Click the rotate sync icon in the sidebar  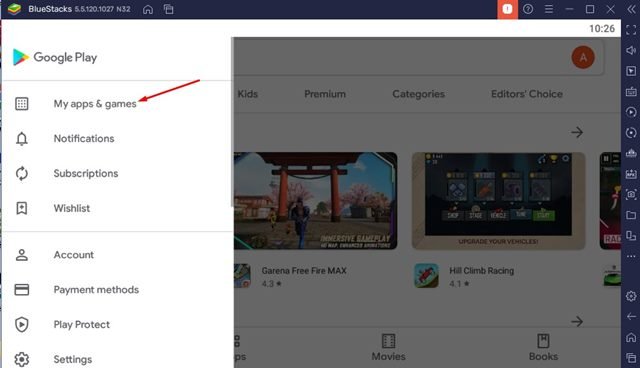tap(631, 133)
